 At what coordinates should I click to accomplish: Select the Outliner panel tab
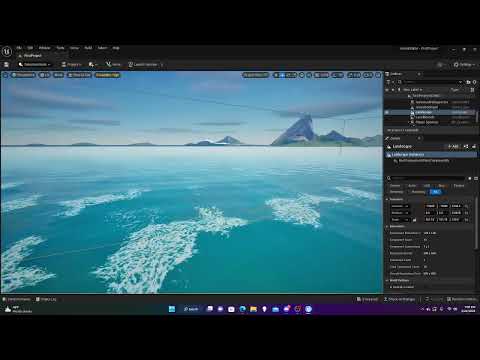[x=396, y=74]
